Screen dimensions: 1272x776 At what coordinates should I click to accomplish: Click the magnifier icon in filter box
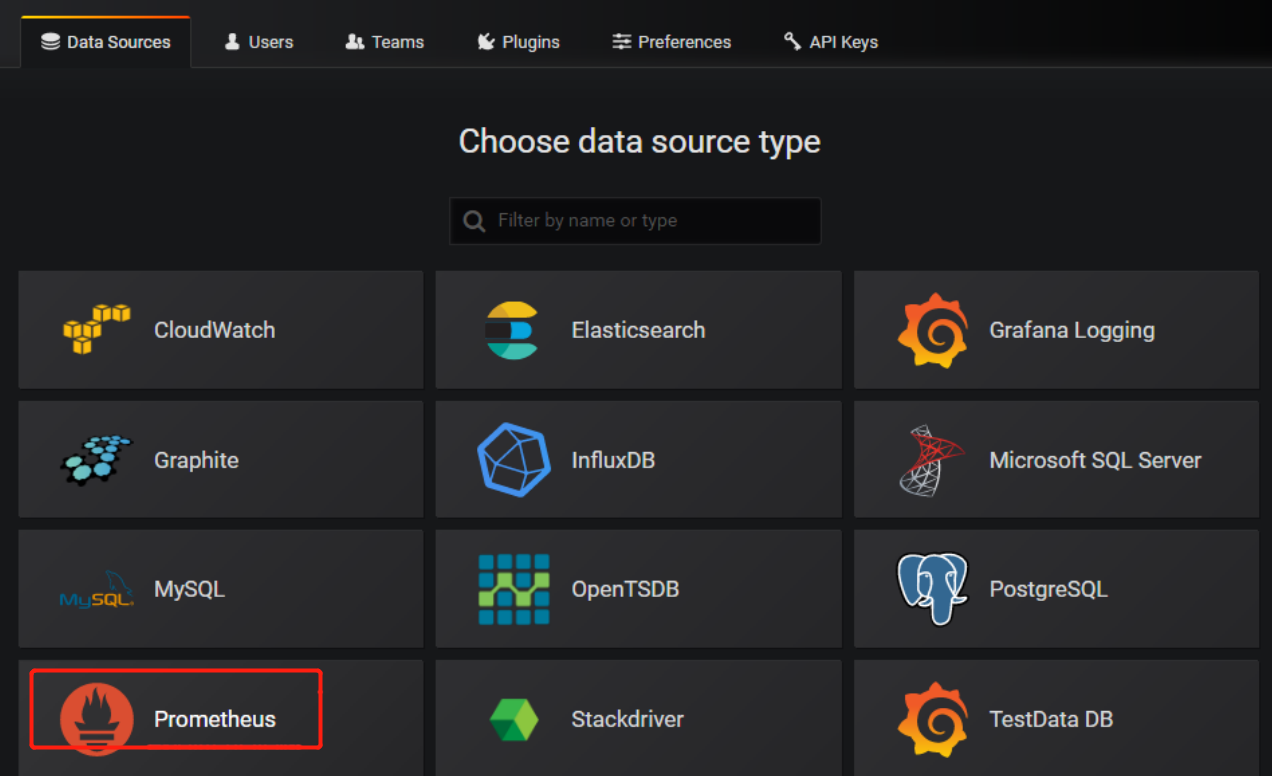tap(475, 221)
